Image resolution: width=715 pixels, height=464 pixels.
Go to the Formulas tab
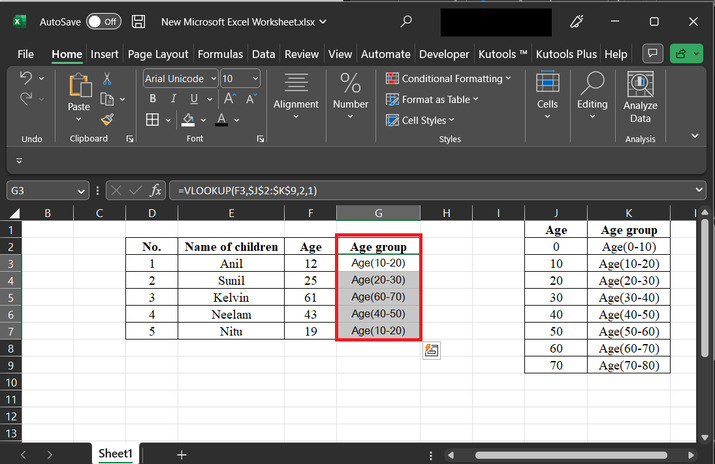(x=220, y=54)
